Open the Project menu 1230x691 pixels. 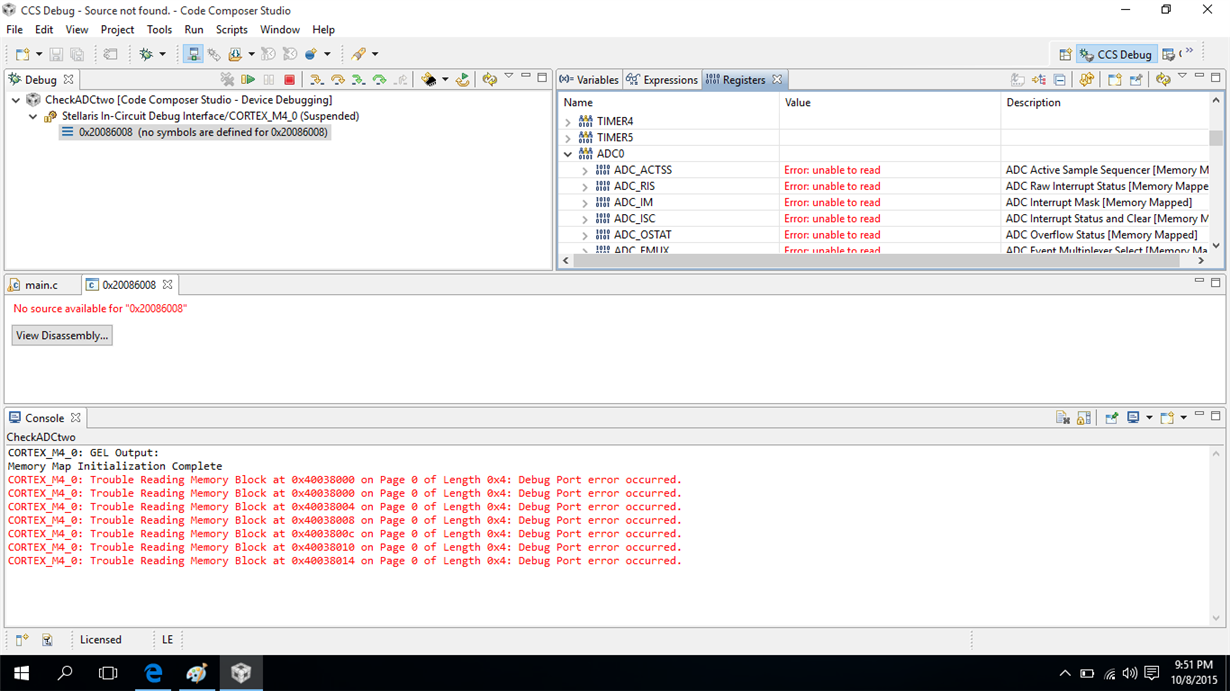pyautogui.click(x=117, y=30)
